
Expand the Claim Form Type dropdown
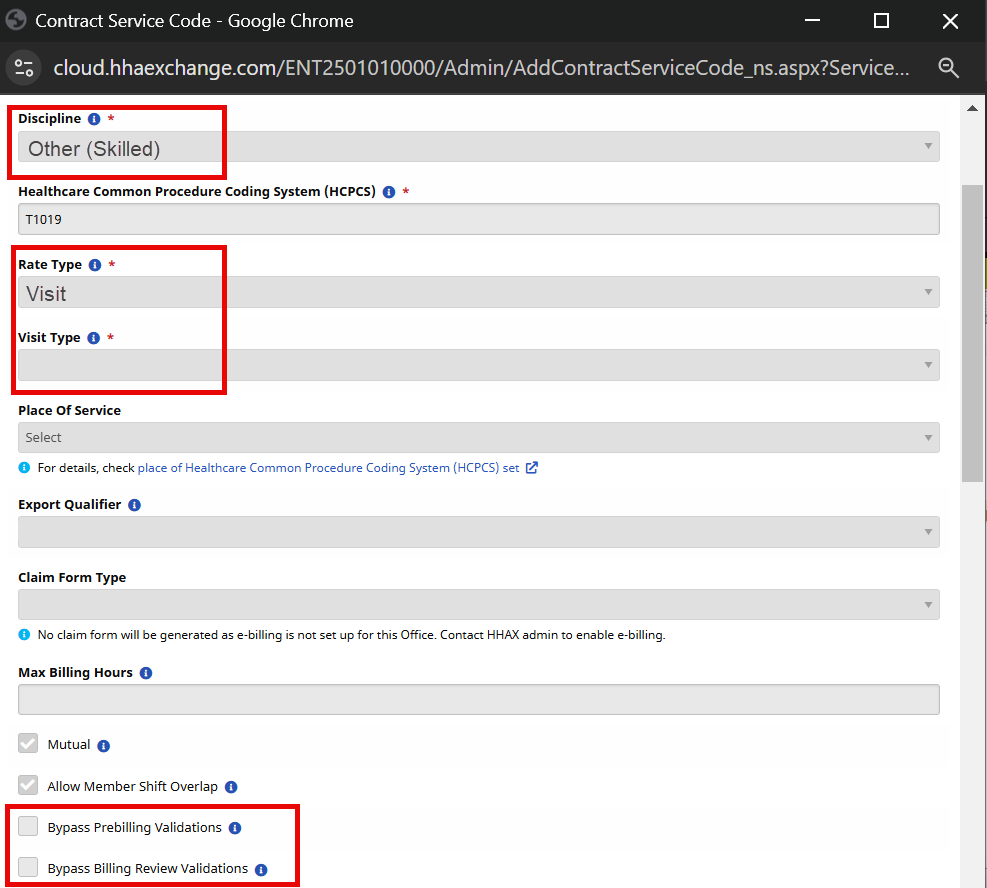(478, 605)
